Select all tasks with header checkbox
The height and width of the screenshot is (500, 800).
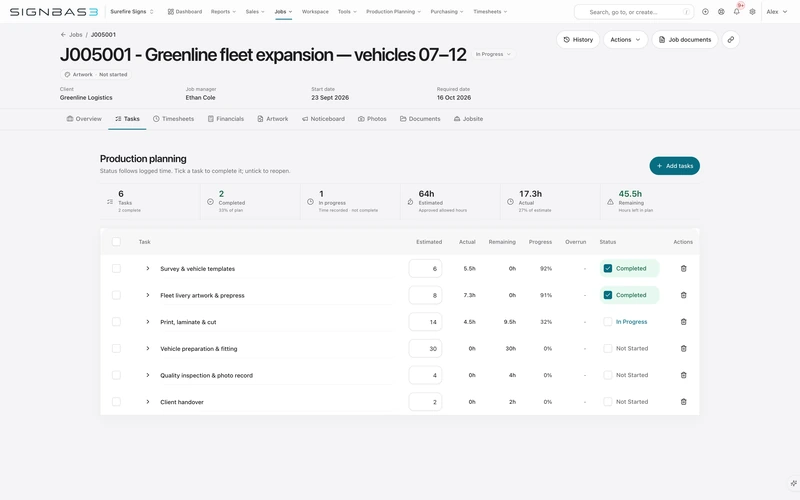[116, 242]
